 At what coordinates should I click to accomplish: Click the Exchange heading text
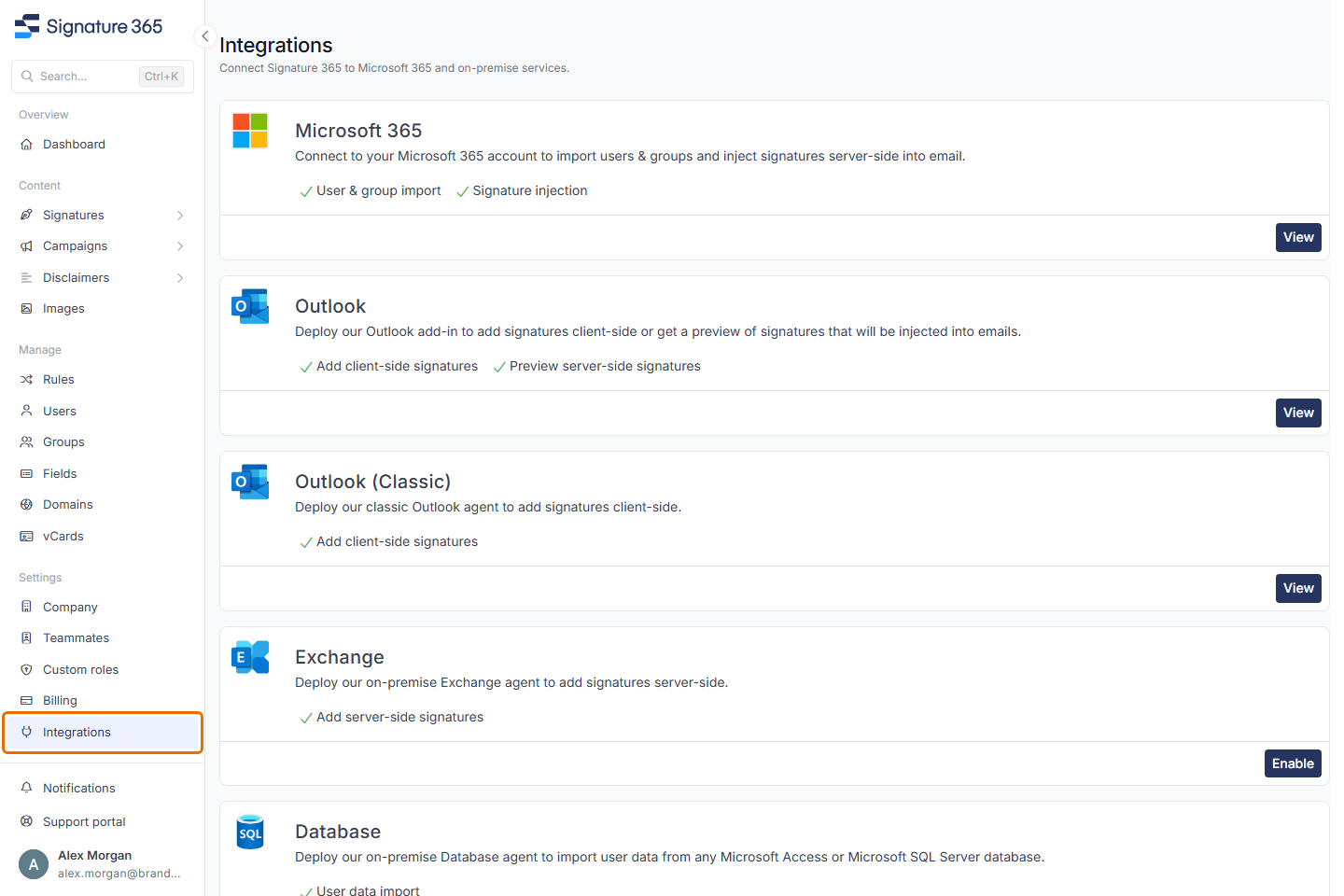(340, 657)
